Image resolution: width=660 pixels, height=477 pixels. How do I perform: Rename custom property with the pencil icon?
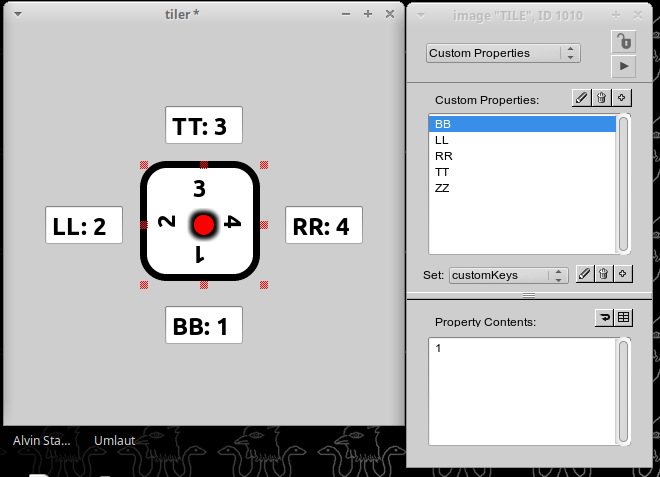[581, 97]
